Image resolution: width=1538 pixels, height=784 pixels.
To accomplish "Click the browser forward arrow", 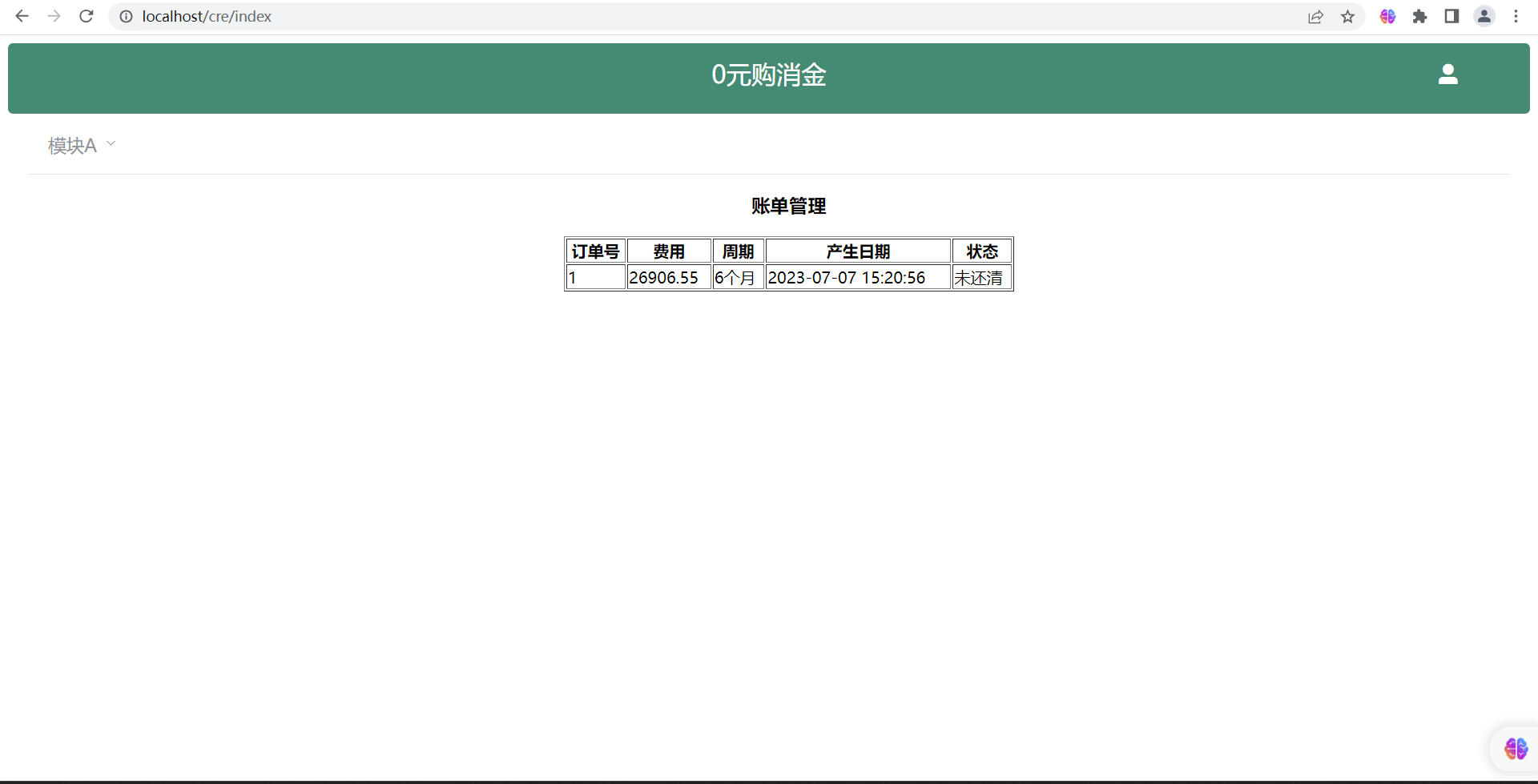I will point(54,16).
